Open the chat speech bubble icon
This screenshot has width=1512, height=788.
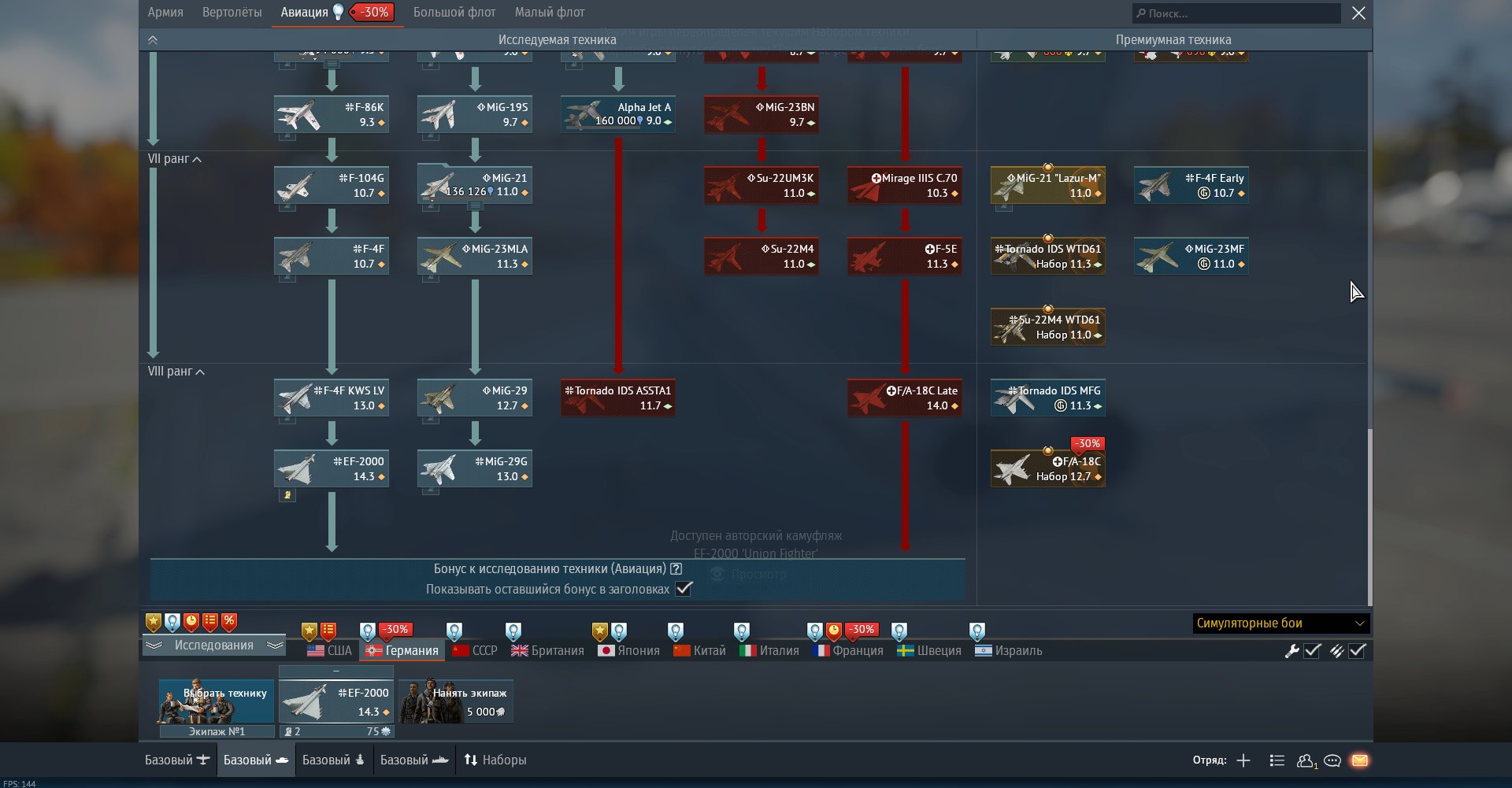tap(1332, 760)
